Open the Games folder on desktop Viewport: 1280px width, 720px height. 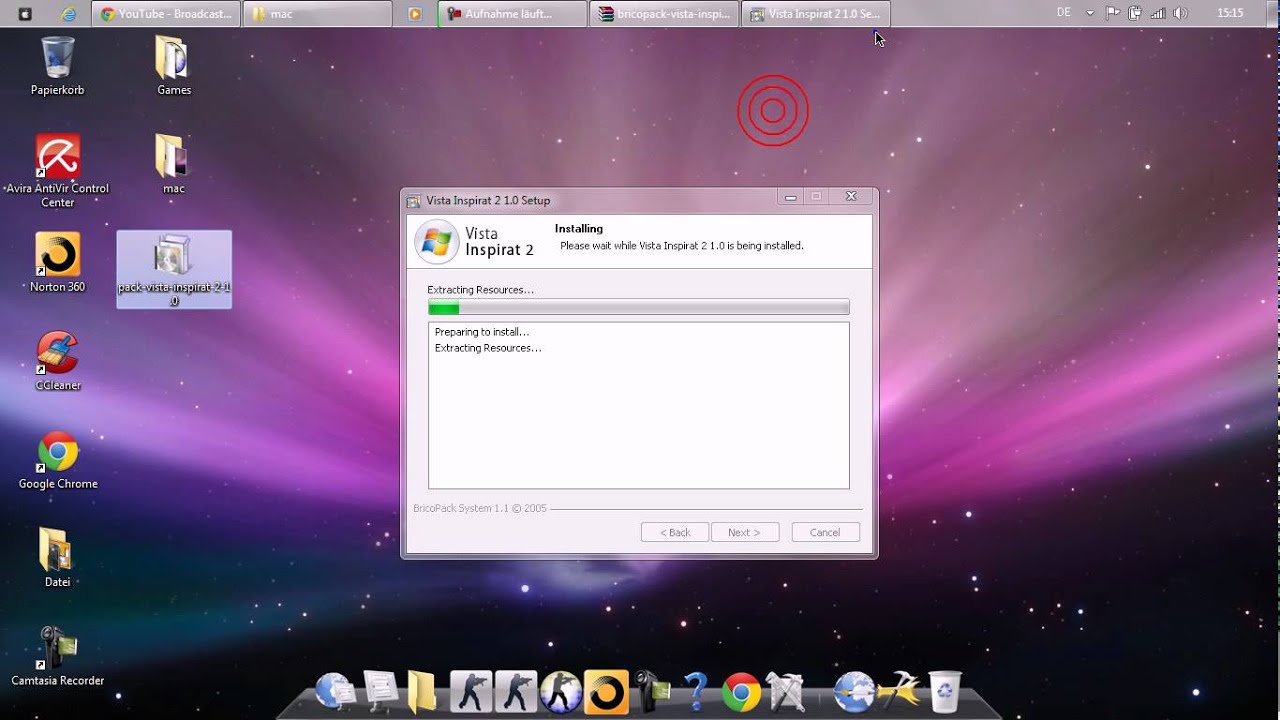click(x=173, y=66)
